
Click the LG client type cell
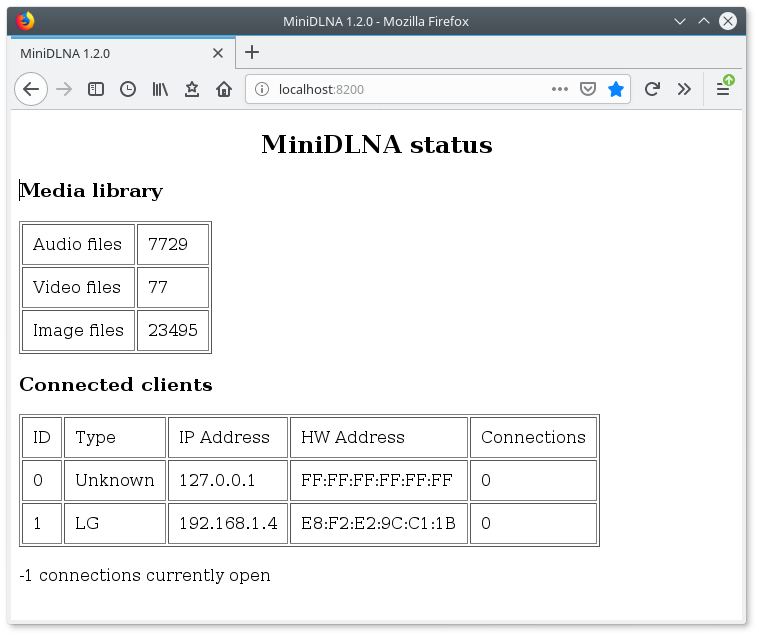[115, 523]
